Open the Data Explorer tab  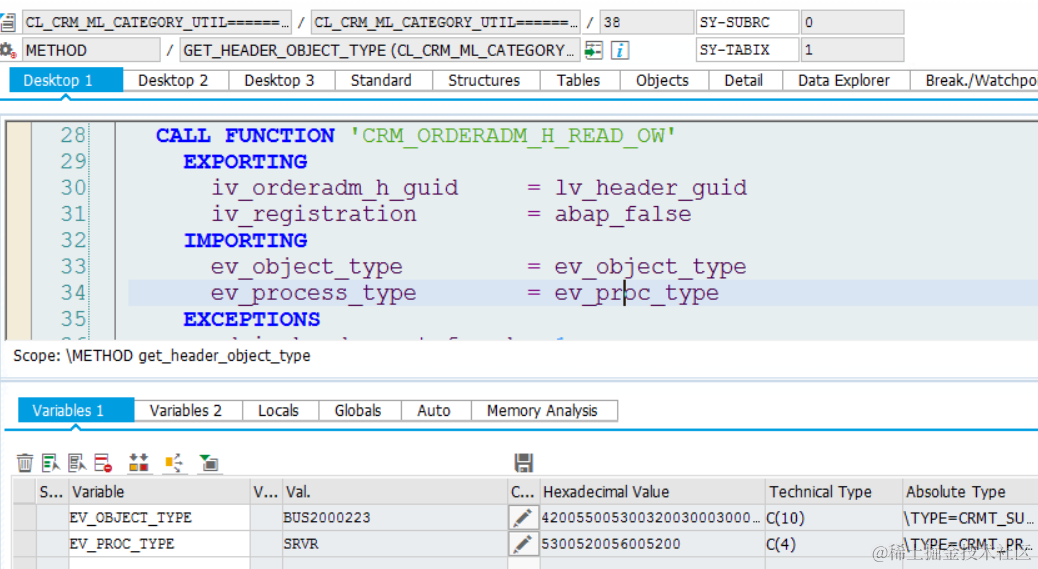coord(843,81)
